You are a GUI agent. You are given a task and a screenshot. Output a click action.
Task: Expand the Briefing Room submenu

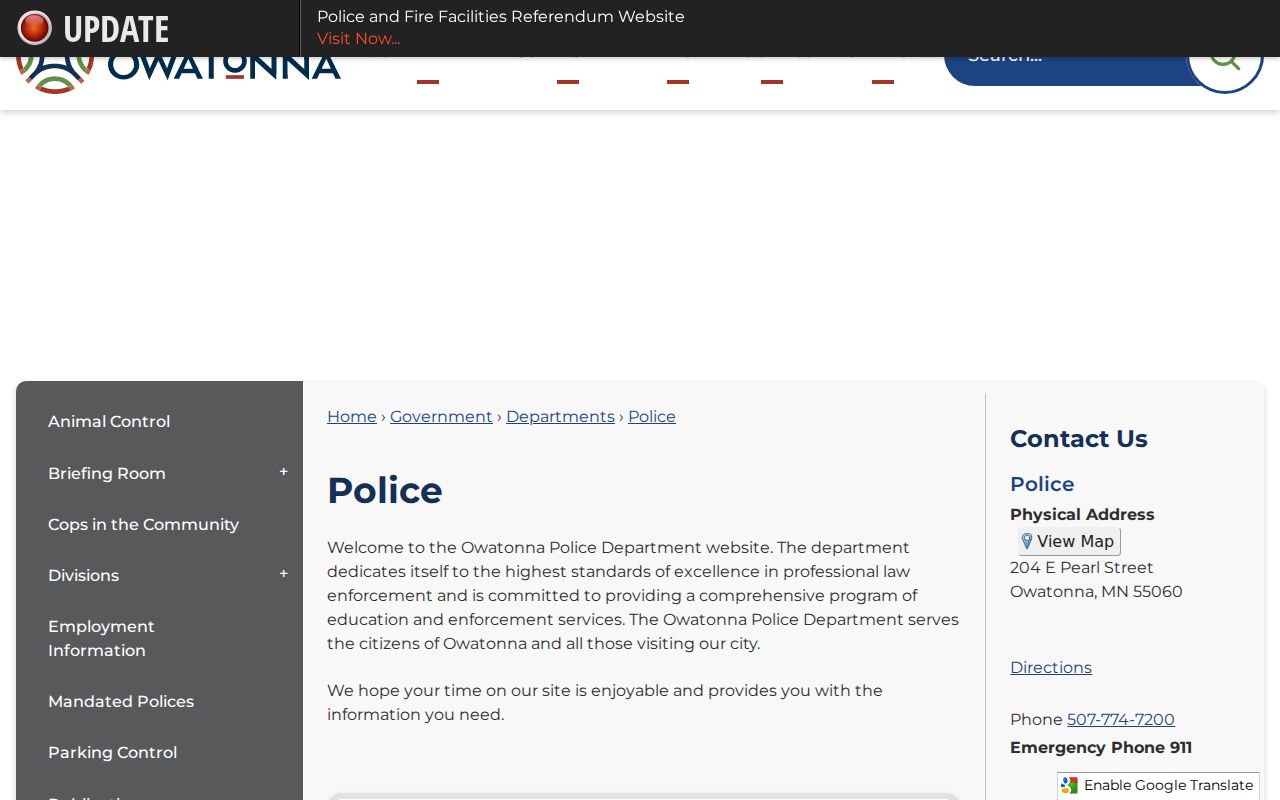(283, 472)
